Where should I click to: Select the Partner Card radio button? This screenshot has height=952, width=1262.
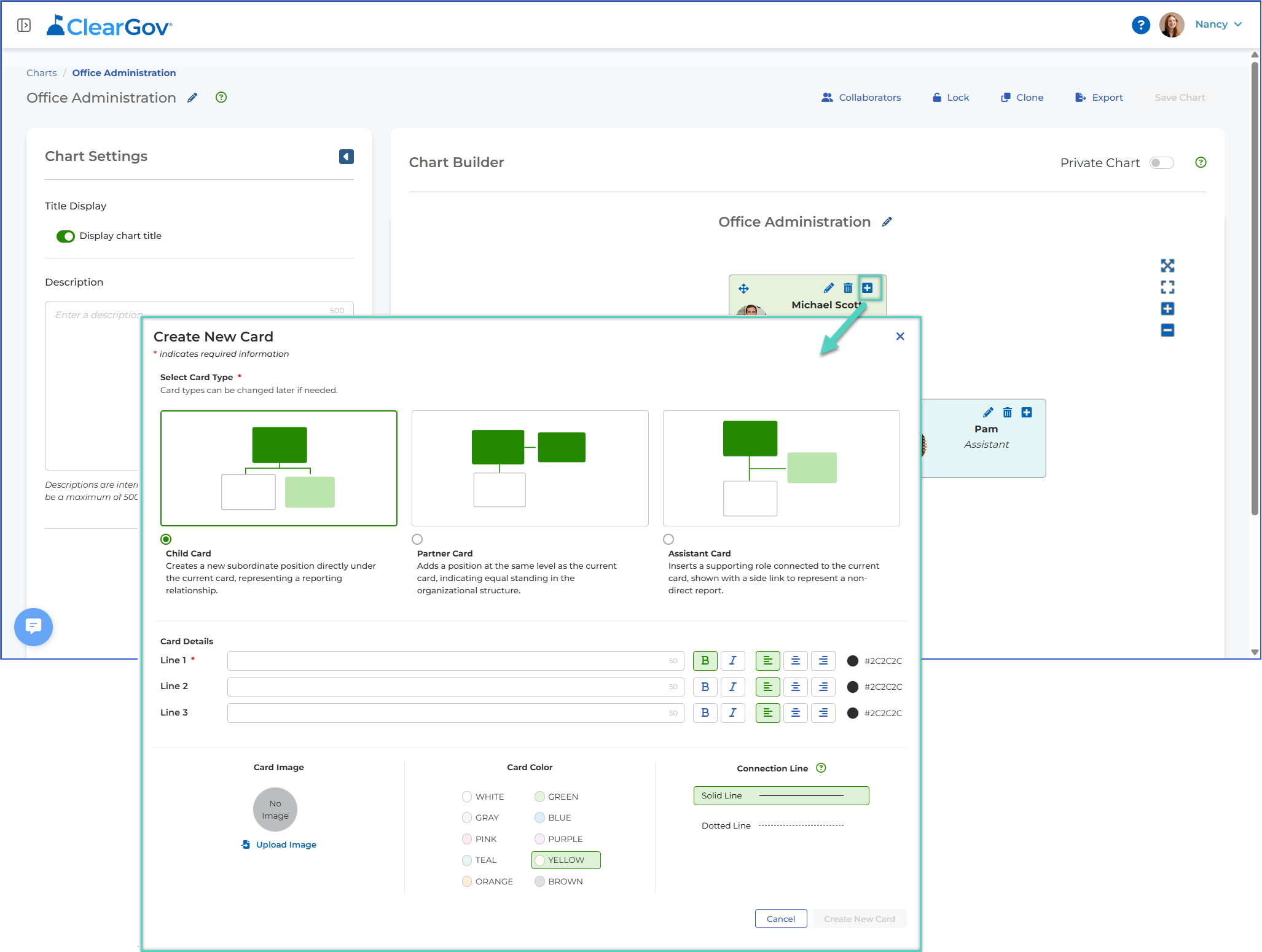point(417,539)
